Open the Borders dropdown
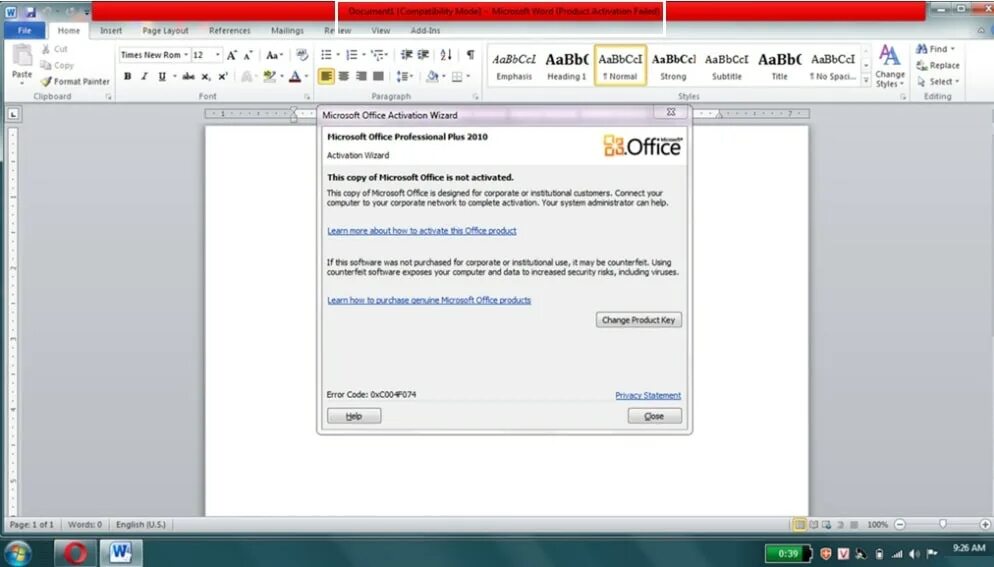Viewport: 994px width, 567px height. [468, 77]
